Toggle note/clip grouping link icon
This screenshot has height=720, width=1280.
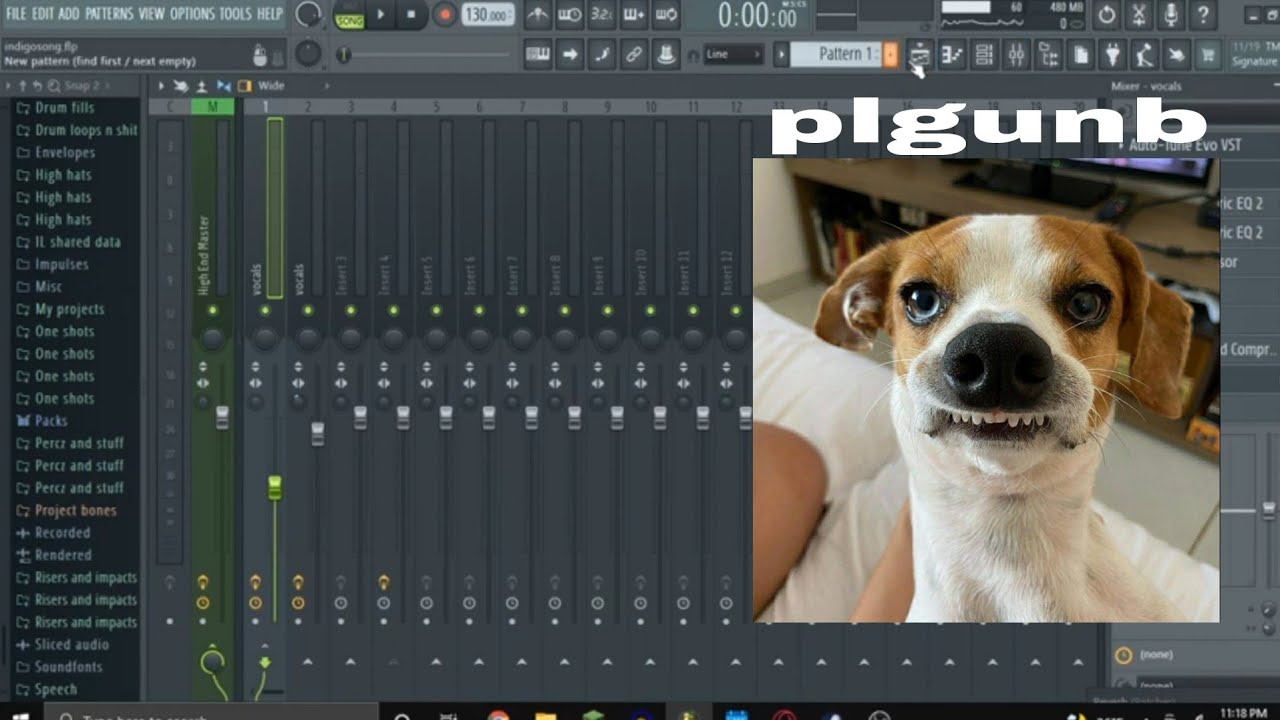pos(634,54)
